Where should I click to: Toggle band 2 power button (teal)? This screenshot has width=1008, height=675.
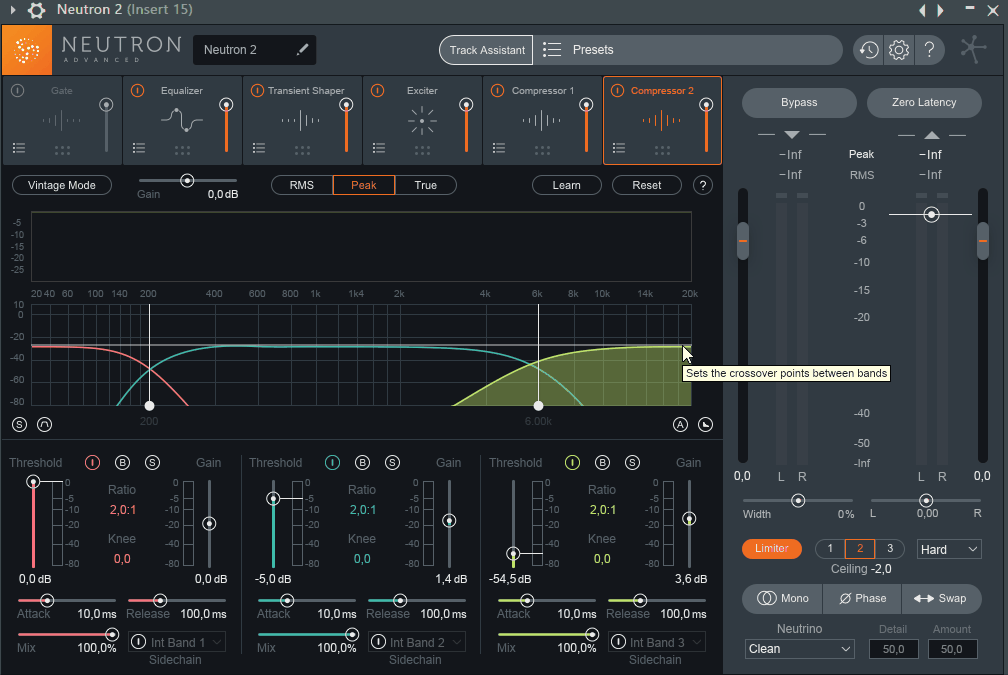click(332, 462)
